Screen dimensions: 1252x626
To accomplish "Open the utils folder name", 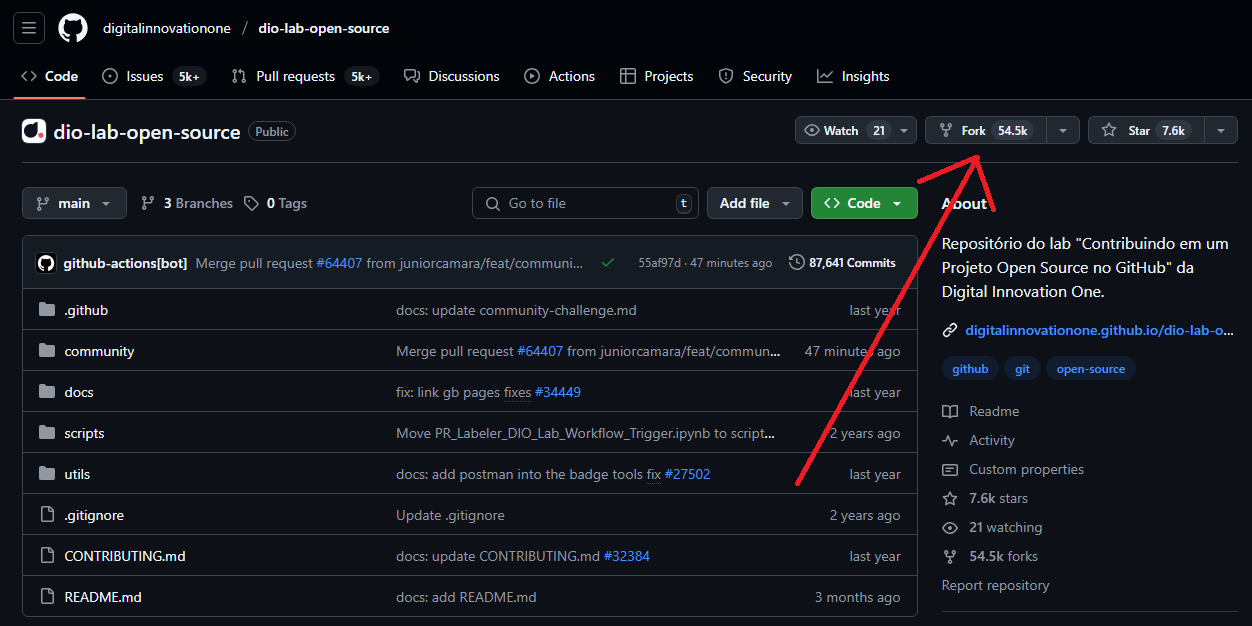I will 77,474.
